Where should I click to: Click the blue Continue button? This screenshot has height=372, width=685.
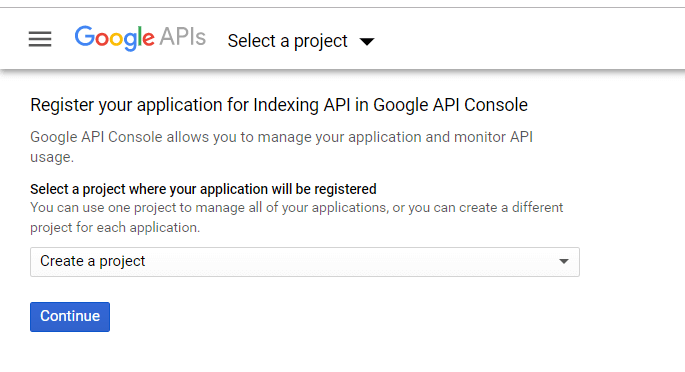click(x=70, y=317)
